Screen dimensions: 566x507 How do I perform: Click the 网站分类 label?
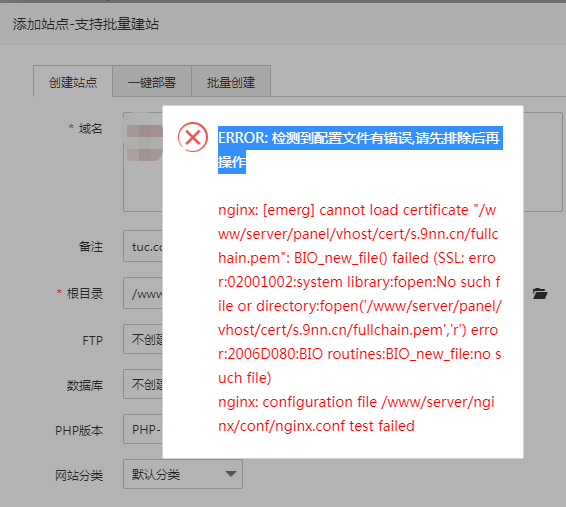click(79, 475)
